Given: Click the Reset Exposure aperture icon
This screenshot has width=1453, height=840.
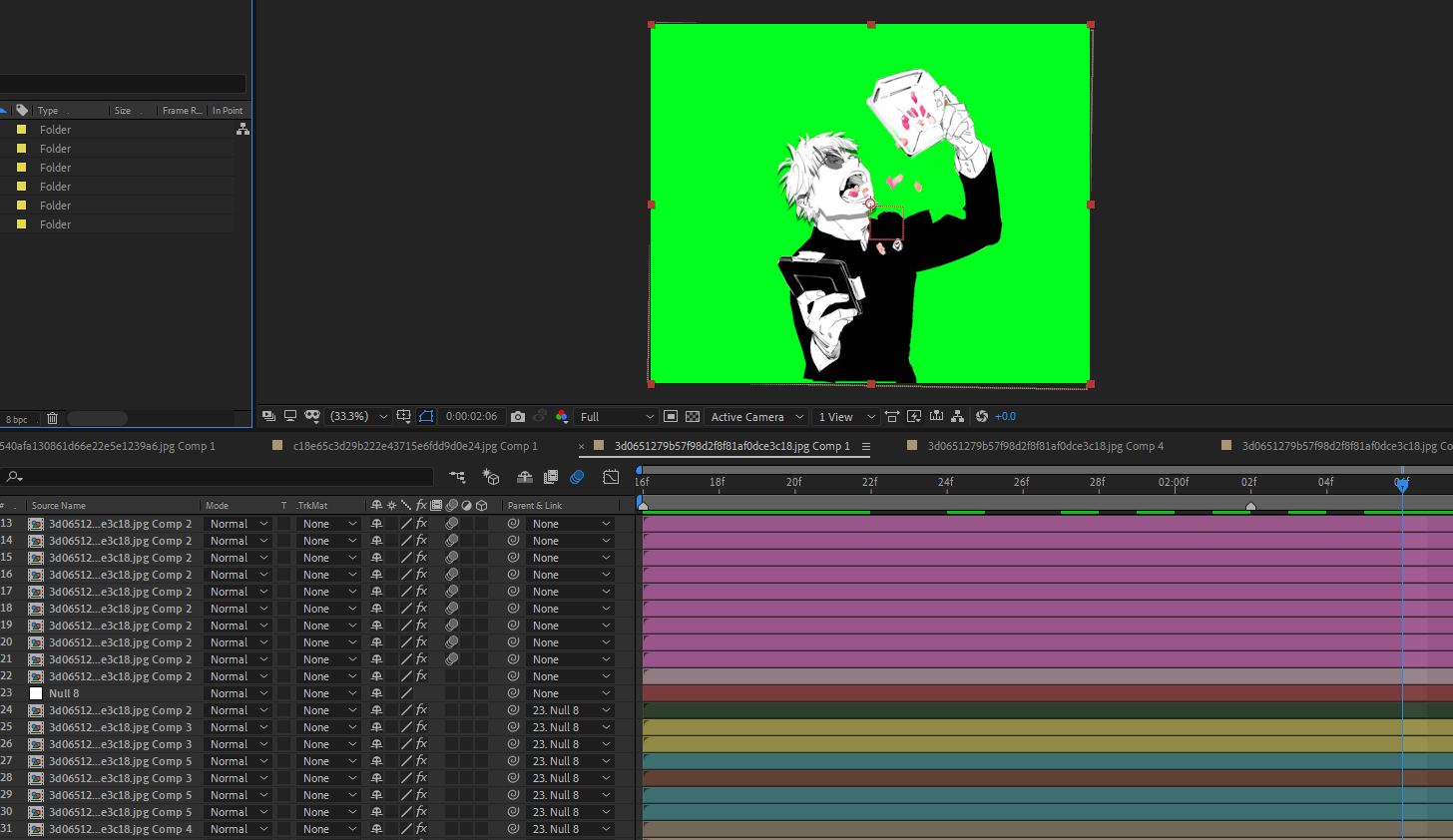Looking at the screenshot, I should (x=982, y=416).
